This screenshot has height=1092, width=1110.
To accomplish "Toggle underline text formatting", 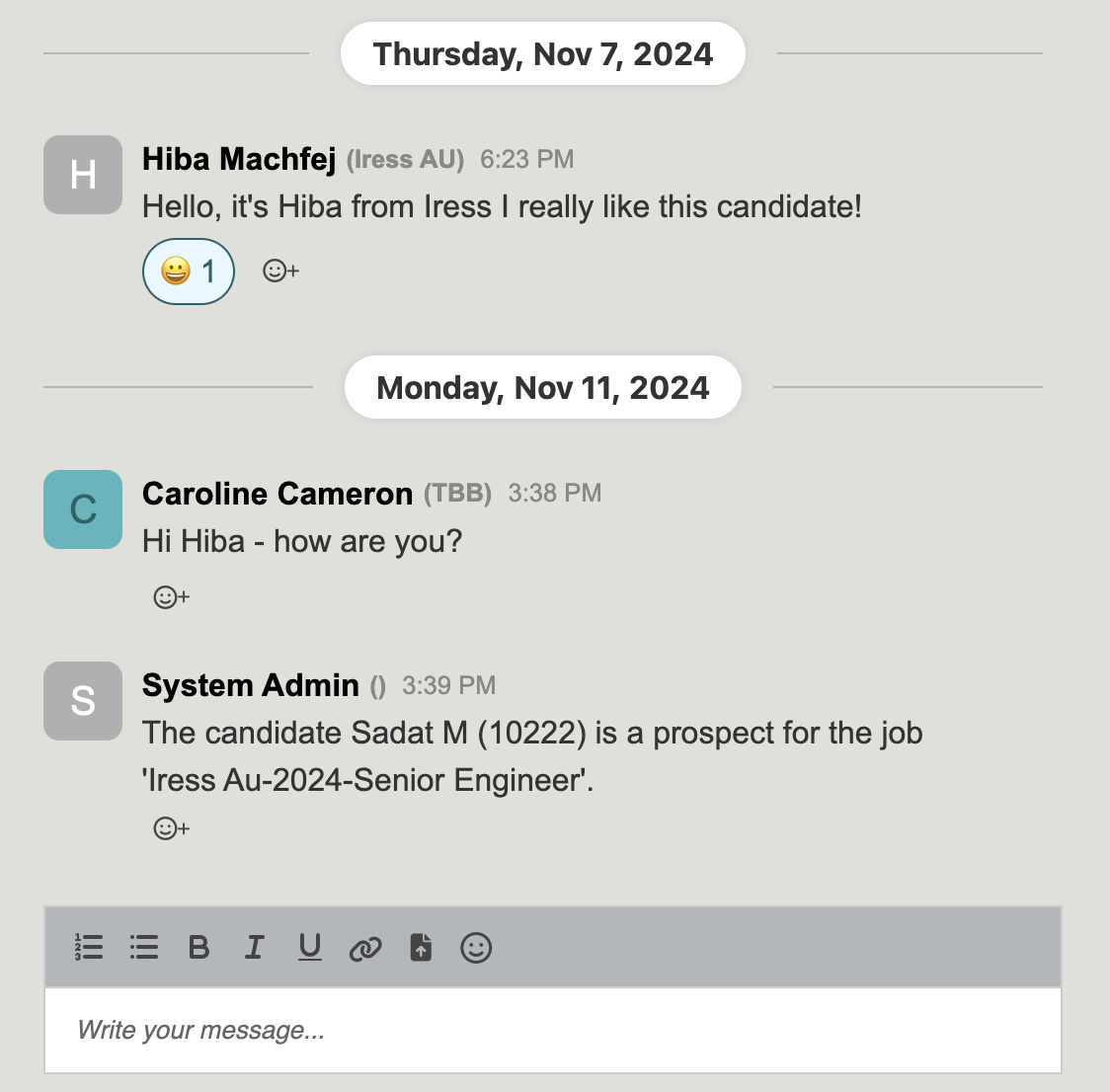I will click(x=309, y=948).
